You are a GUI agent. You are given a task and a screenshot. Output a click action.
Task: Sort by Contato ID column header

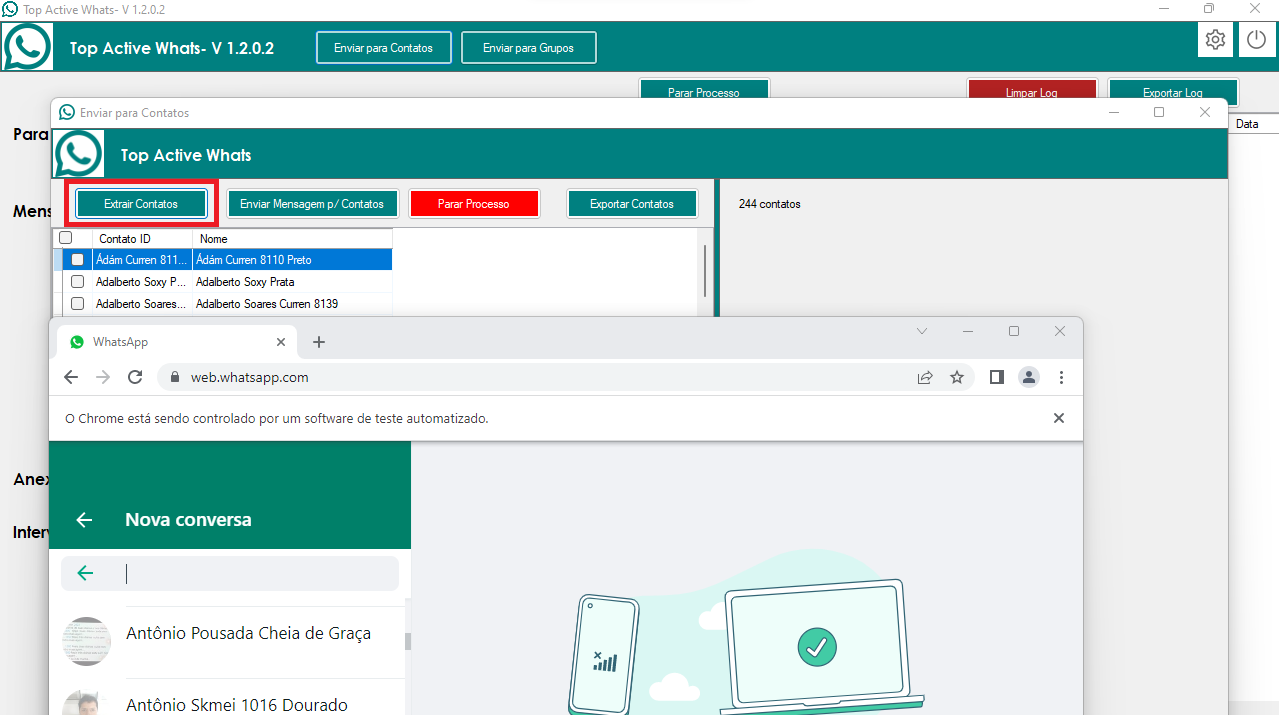(143, 239)
